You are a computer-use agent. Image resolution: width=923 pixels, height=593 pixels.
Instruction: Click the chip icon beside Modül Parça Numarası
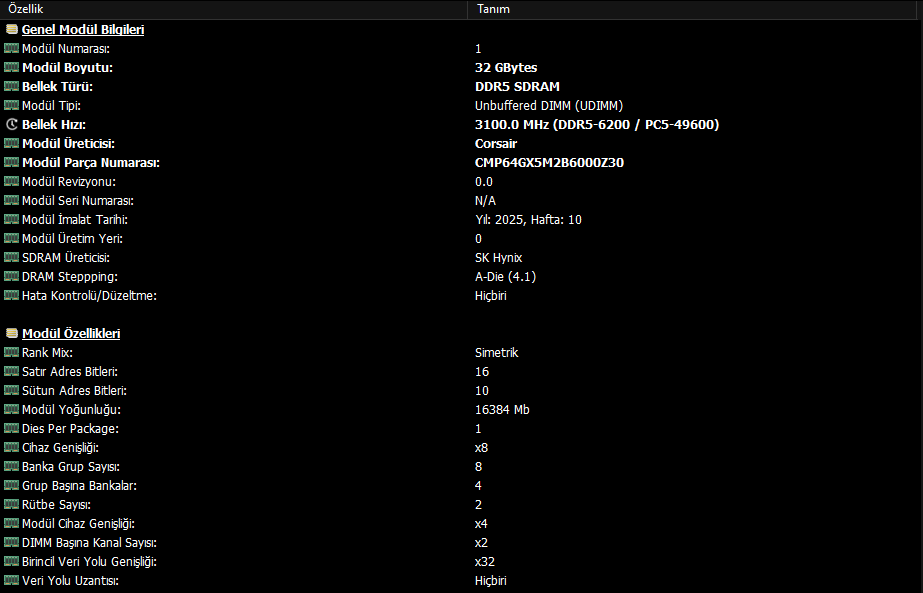click(x=12, y=162)
